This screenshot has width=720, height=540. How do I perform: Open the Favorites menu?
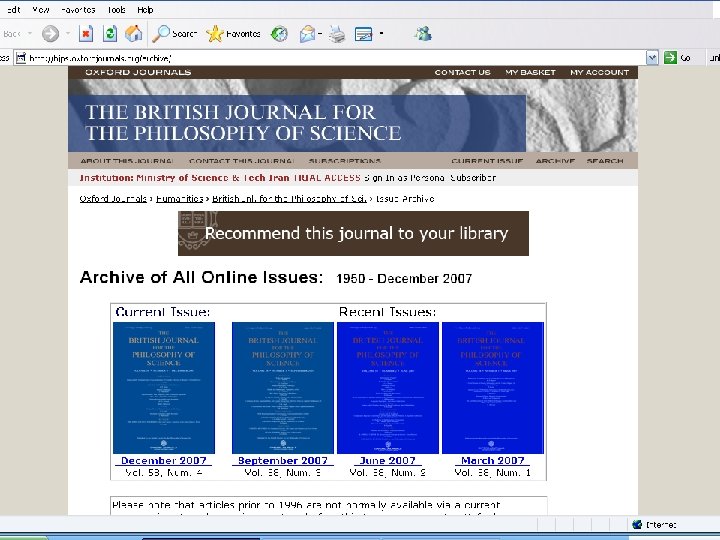pos(78,10)
